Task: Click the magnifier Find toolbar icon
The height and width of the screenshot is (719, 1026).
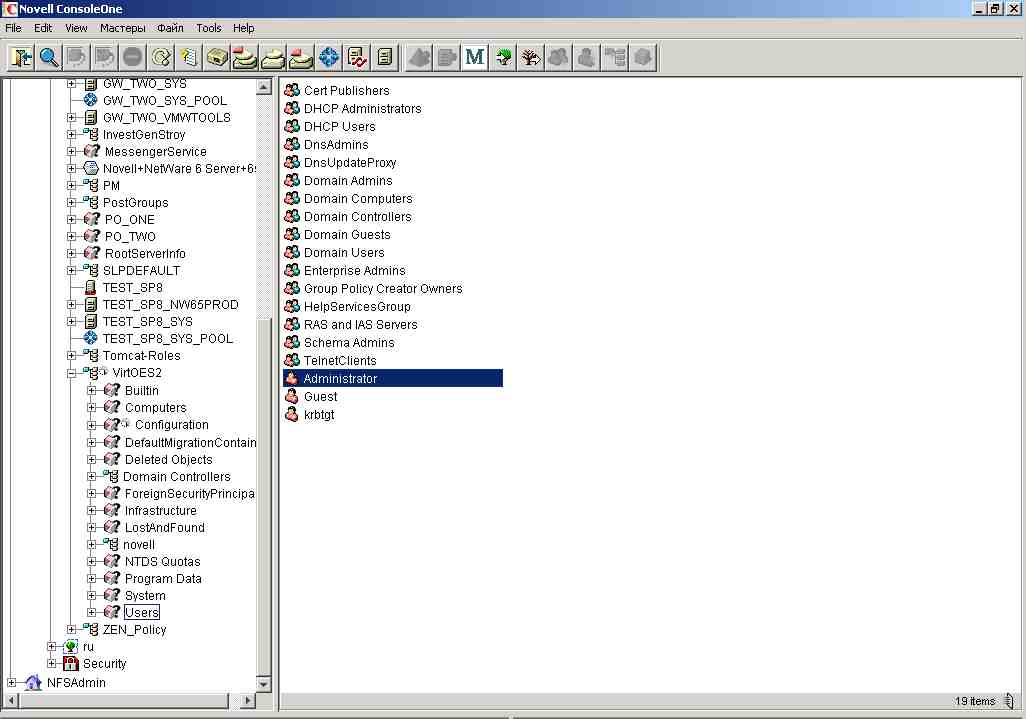Action: coord(49,58)
